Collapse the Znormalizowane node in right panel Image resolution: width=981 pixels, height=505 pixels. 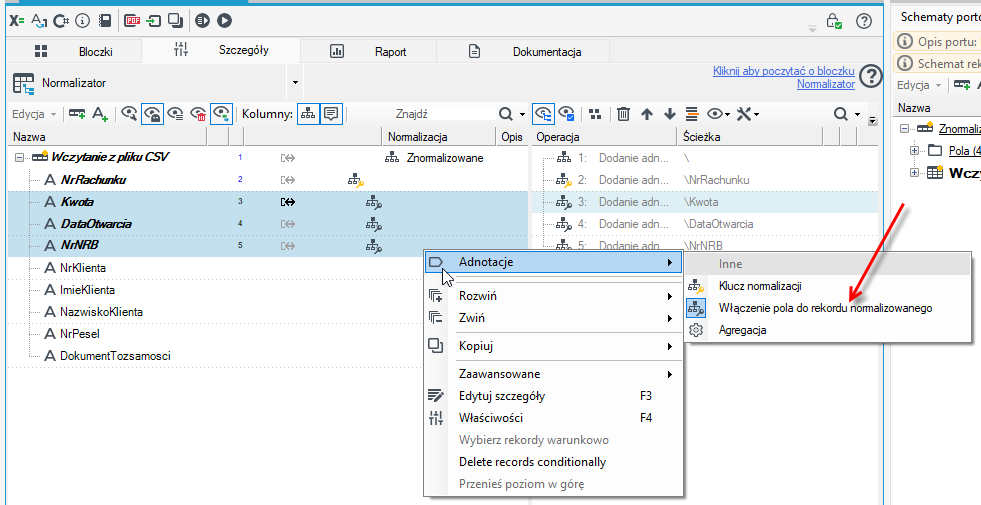point(904,128)
